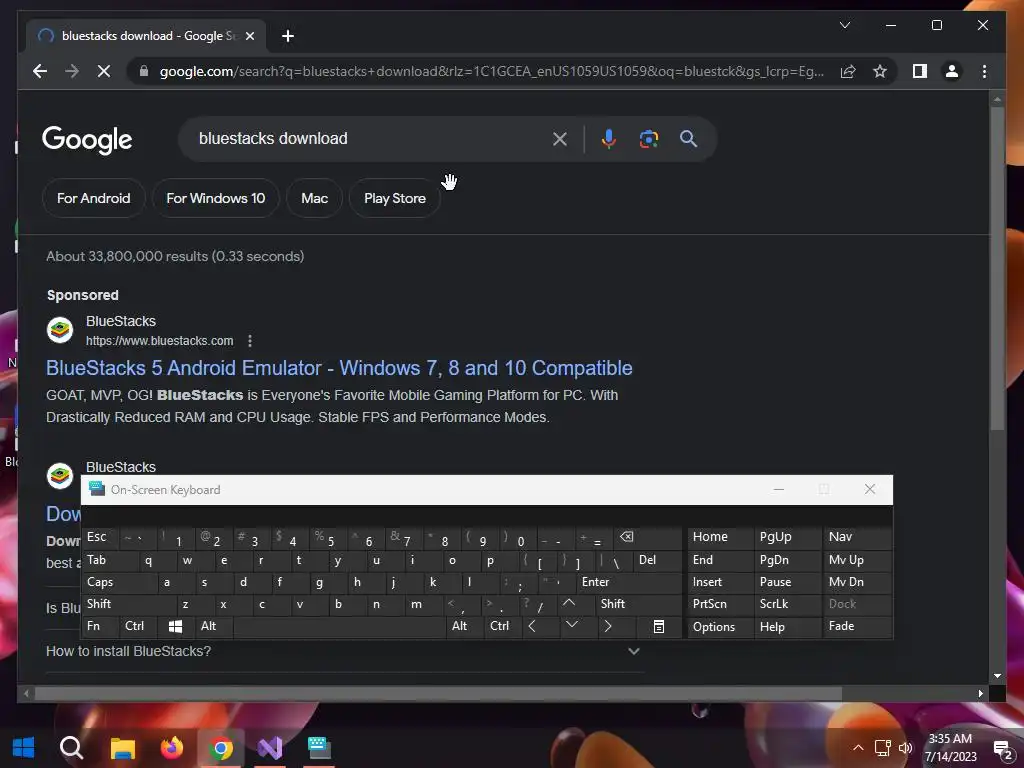1024x768 pixels.
Task: Open the Chrome profile menu
Action: 952,71
